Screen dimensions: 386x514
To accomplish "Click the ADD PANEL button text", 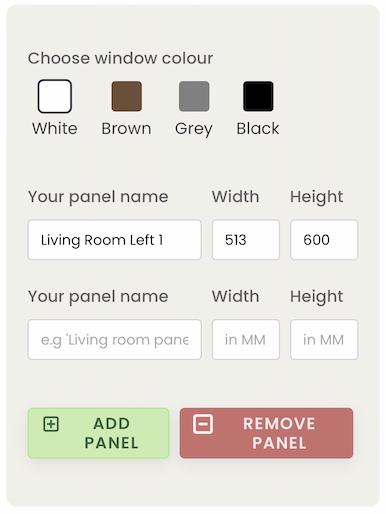I will 111,433.
